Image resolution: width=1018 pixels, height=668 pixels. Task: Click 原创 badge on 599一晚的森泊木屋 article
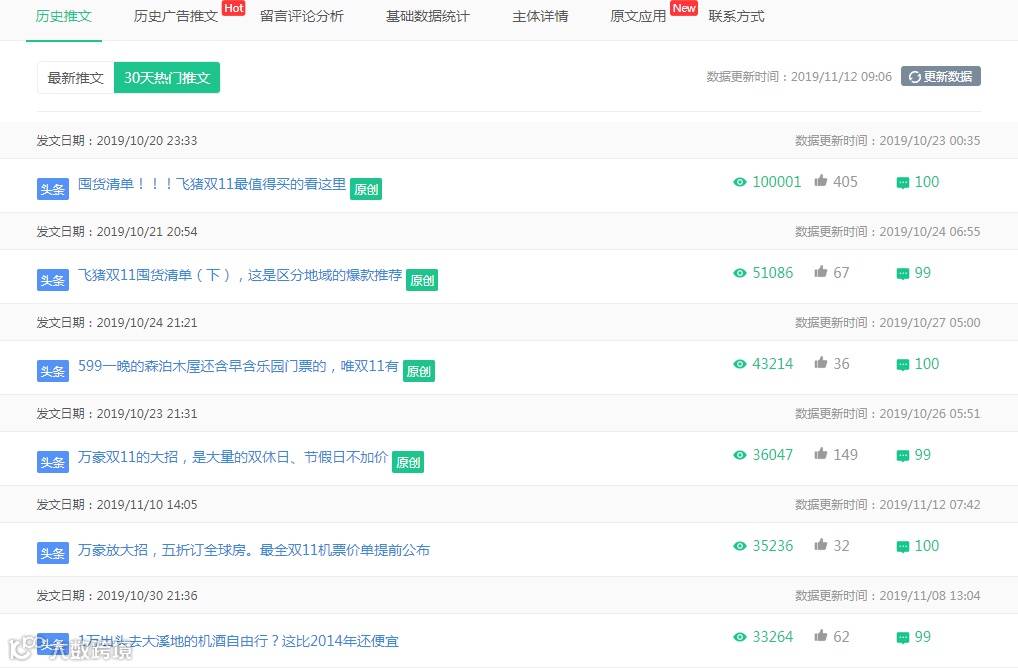point(419,371)
